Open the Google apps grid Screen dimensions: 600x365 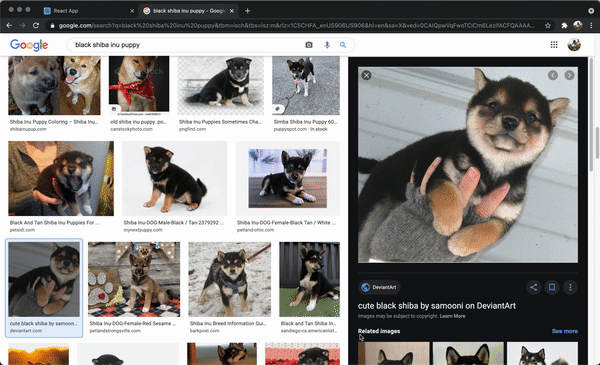[x=554, y=45]
